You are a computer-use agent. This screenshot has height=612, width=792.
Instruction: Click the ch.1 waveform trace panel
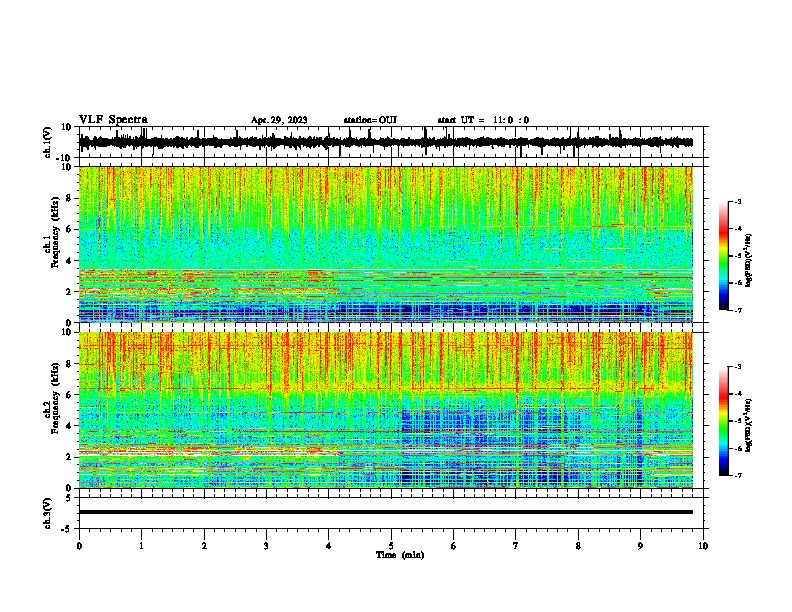coord(390,142)
